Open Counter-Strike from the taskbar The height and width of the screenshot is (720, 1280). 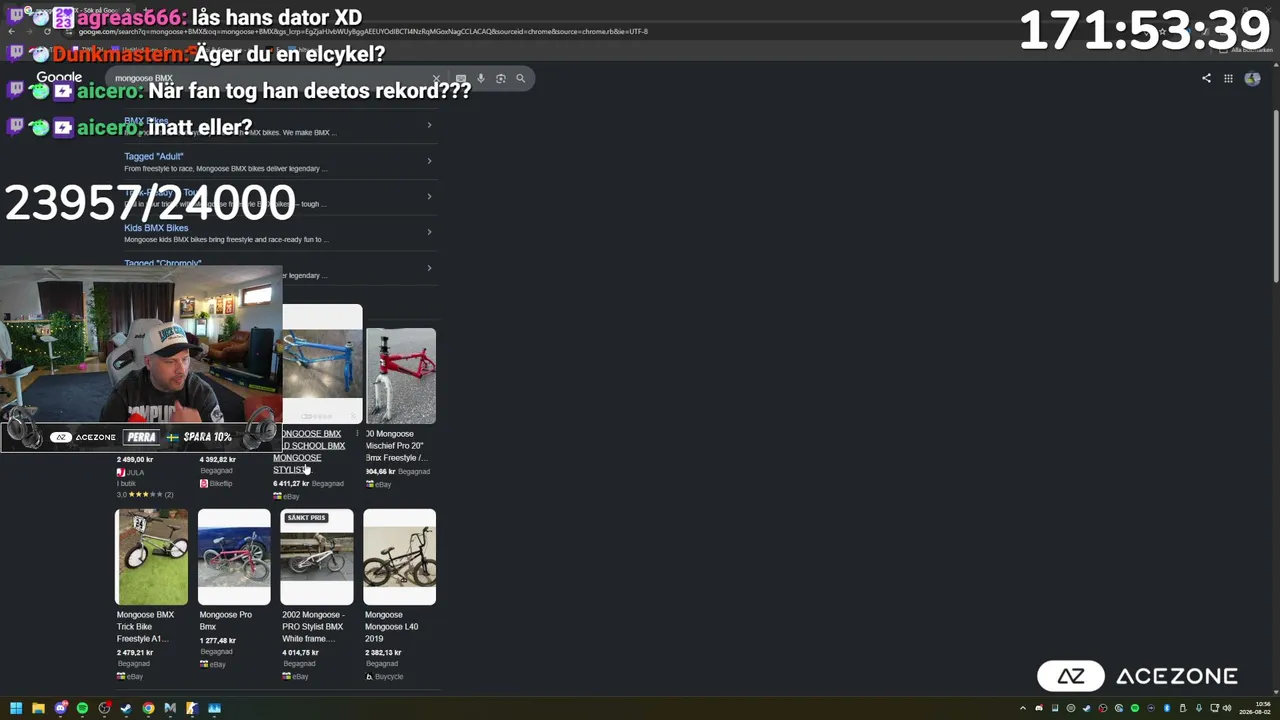click(x=192, y=708)
